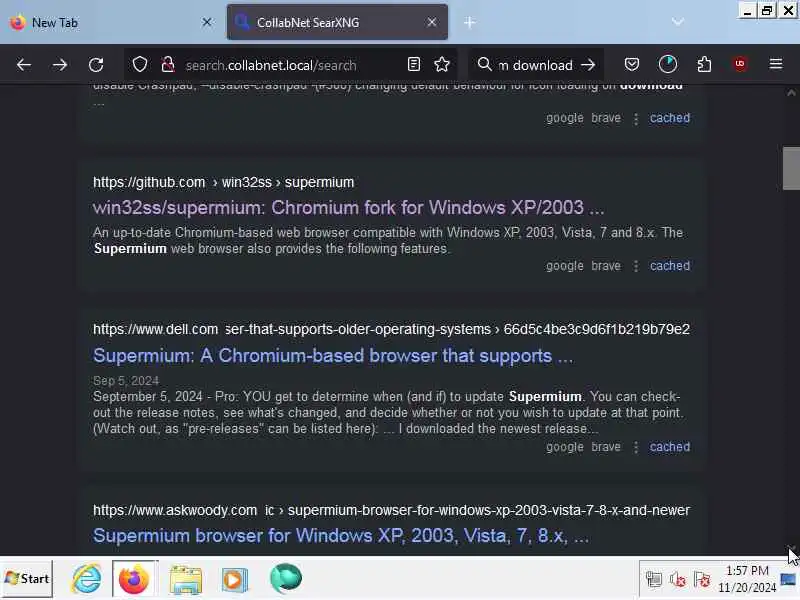
Task: Click the https://www.dell.com result URL
Action: click(x=391, y=329)
